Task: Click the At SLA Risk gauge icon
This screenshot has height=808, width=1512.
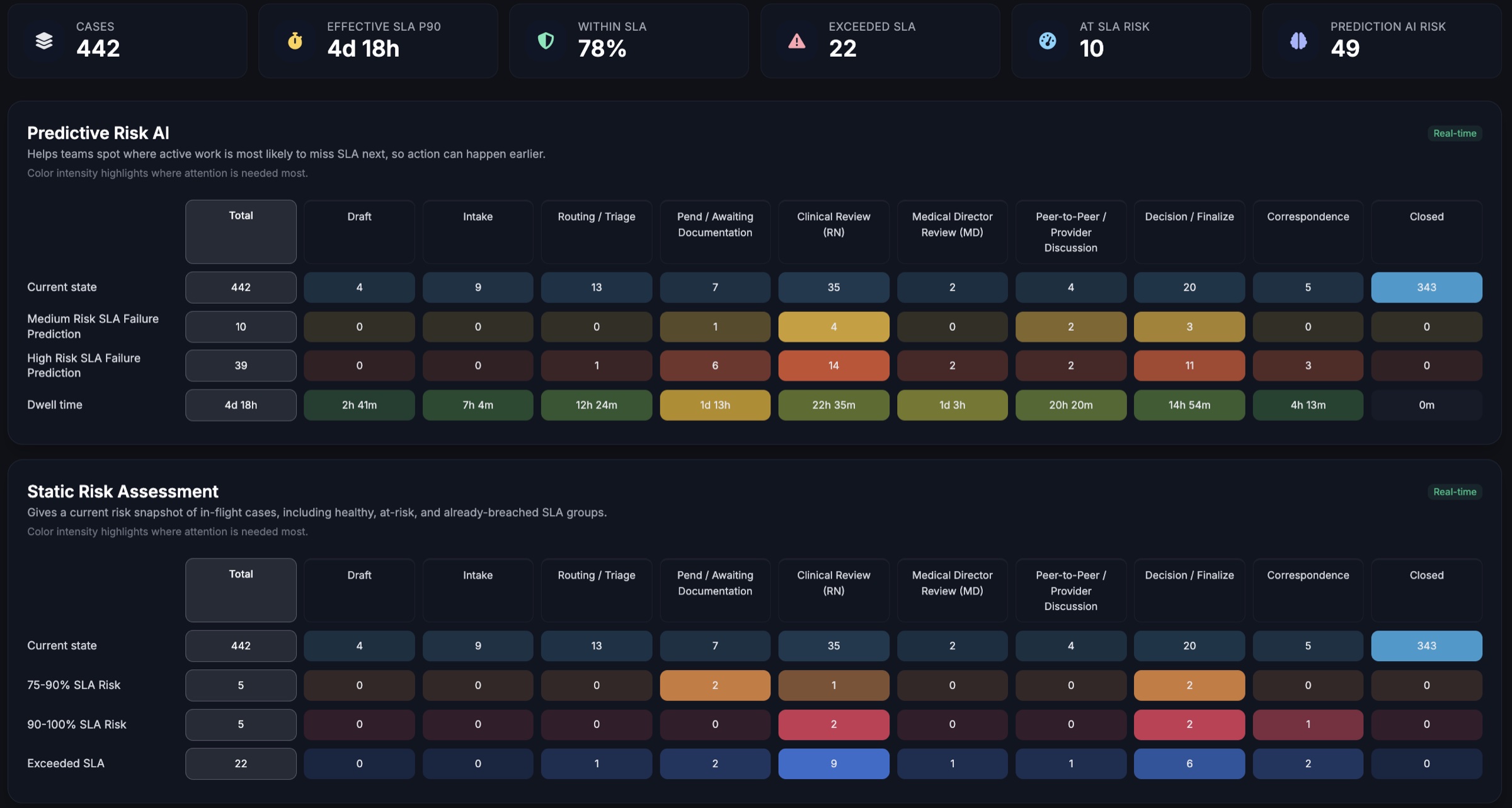Action: pyautogui.click(x=1048, y=41)
